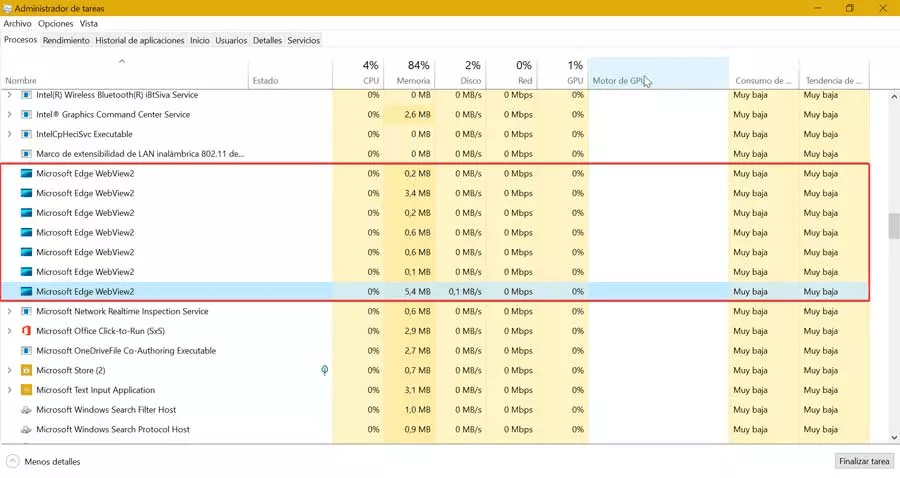Sort by the Estado column header
The height and width of the screenshot is (478, 900).
click(x=290, y=73)
